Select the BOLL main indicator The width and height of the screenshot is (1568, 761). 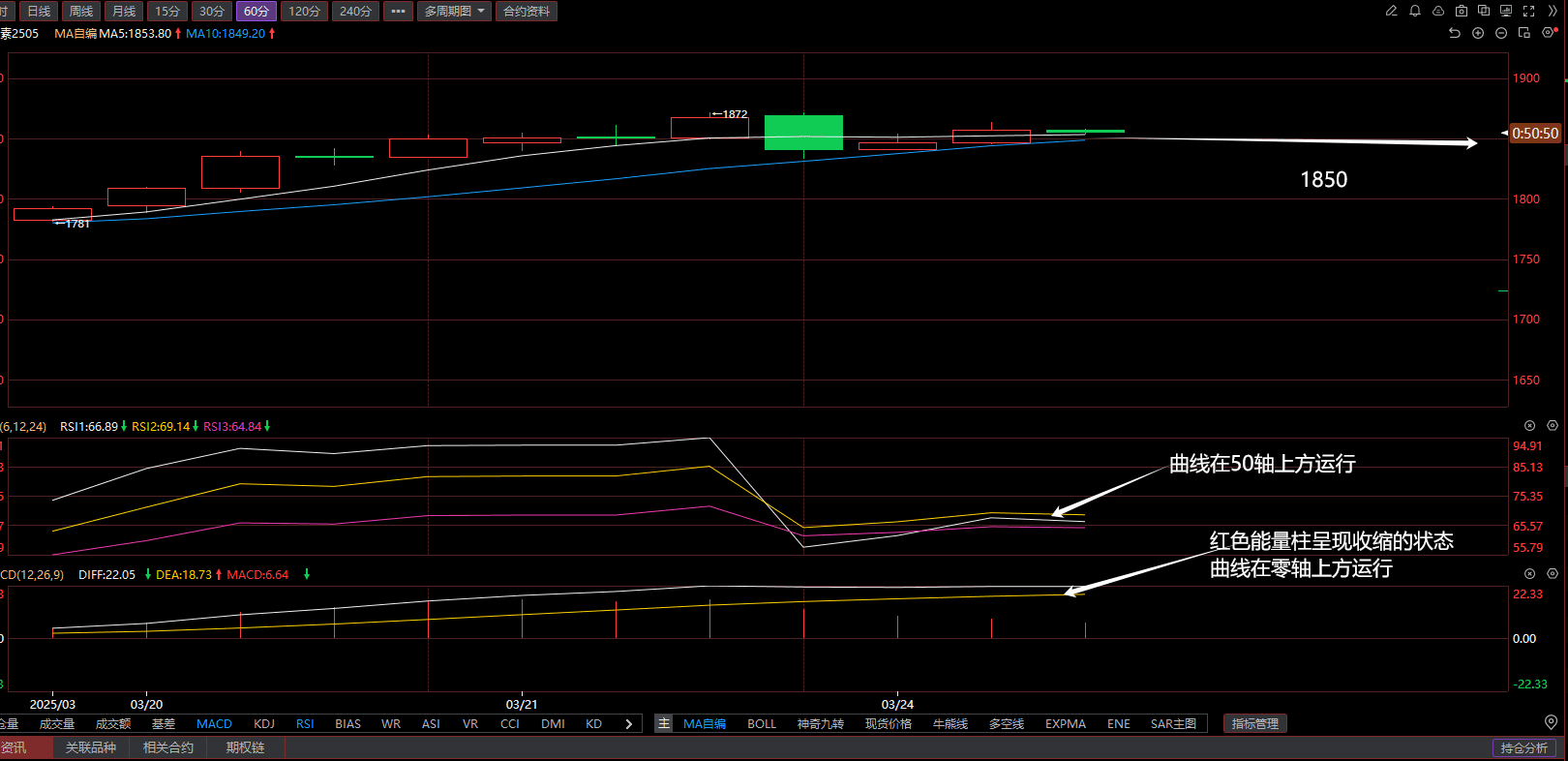click(762, 723)
